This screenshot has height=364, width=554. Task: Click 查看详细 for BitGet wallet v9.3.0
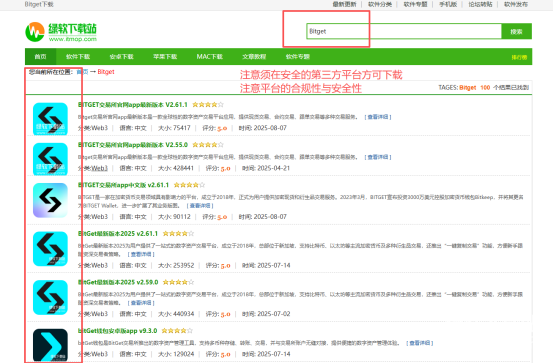[419, 343]
